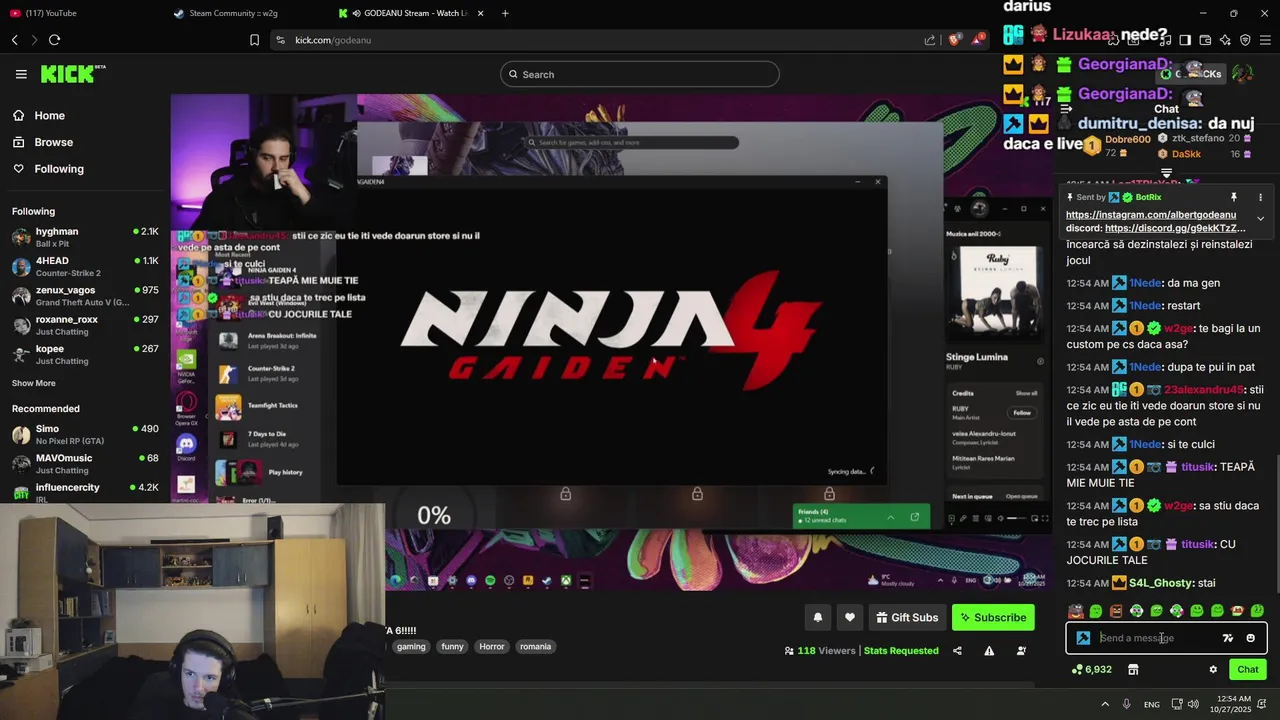1280x720 pixels.
Task: Click the address bar share icon
Action: [x=930, y=40]
